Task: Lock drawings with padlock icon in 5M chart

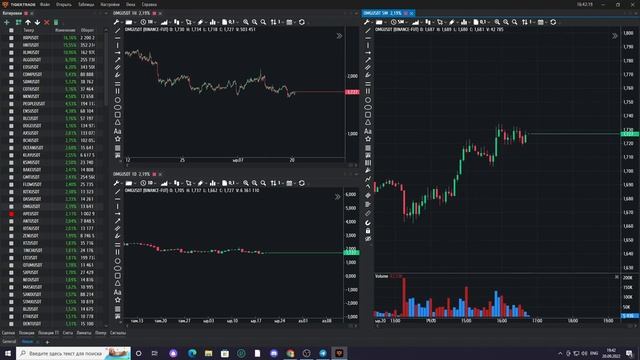Action: [368, 231]
